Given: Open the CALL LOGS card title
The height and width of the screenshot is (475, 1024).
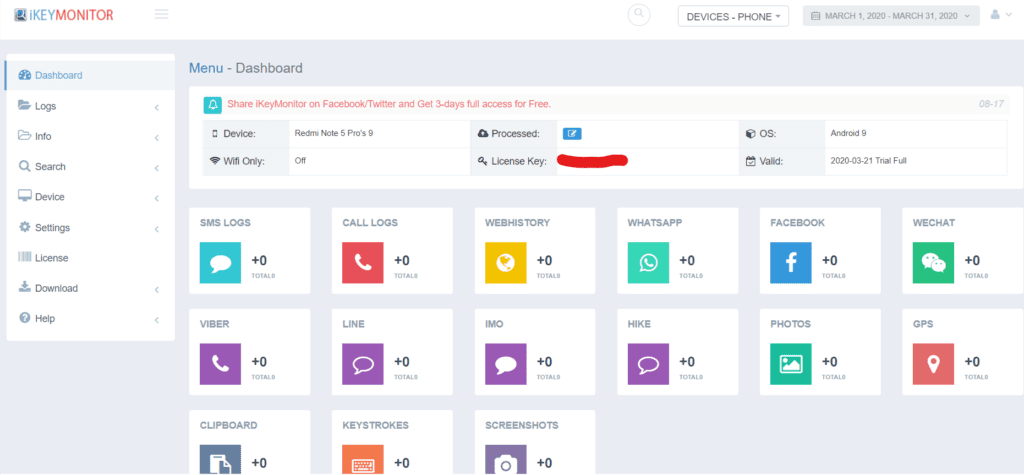Looking at the screenshot, I should (370, 223).
